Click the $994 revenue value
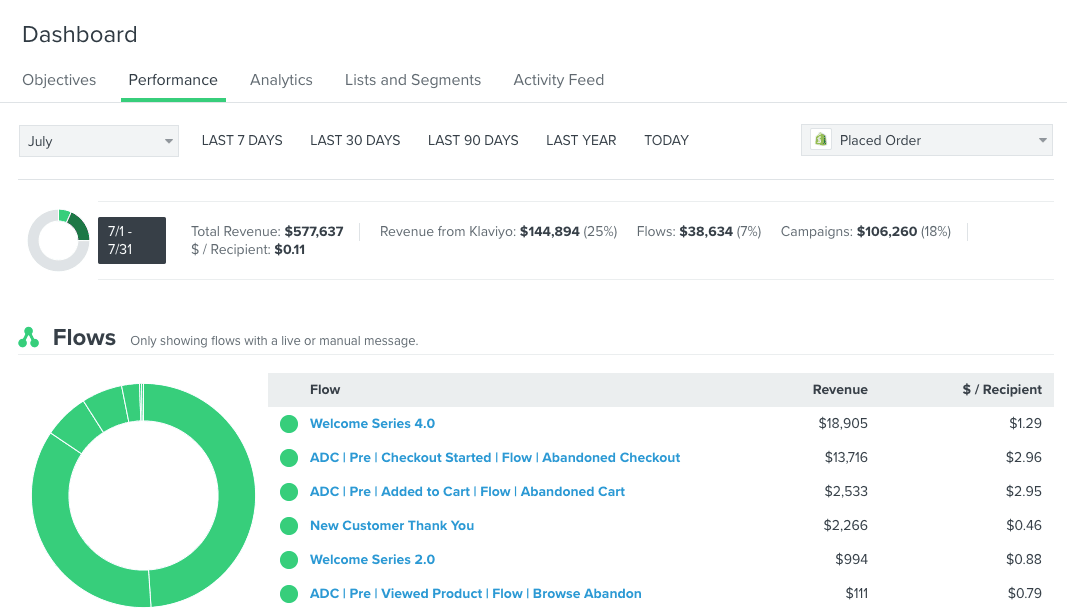The height and width of the screenshot is (610, 1067). click(x=851, y=560)
